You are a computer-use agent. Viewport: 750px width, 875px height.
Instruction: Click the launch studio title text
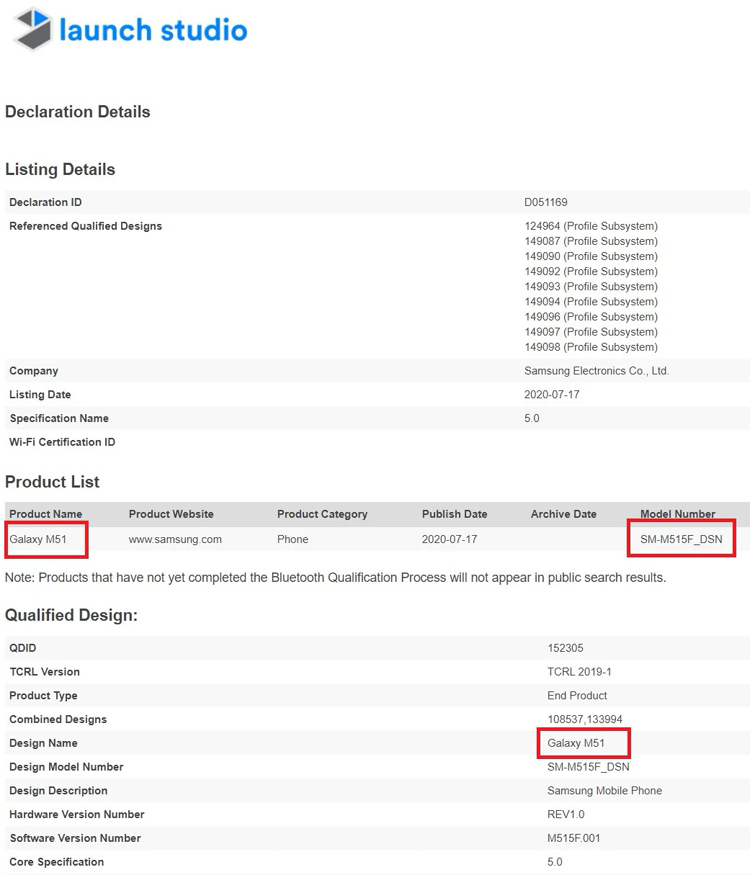(x=152, y=30)
